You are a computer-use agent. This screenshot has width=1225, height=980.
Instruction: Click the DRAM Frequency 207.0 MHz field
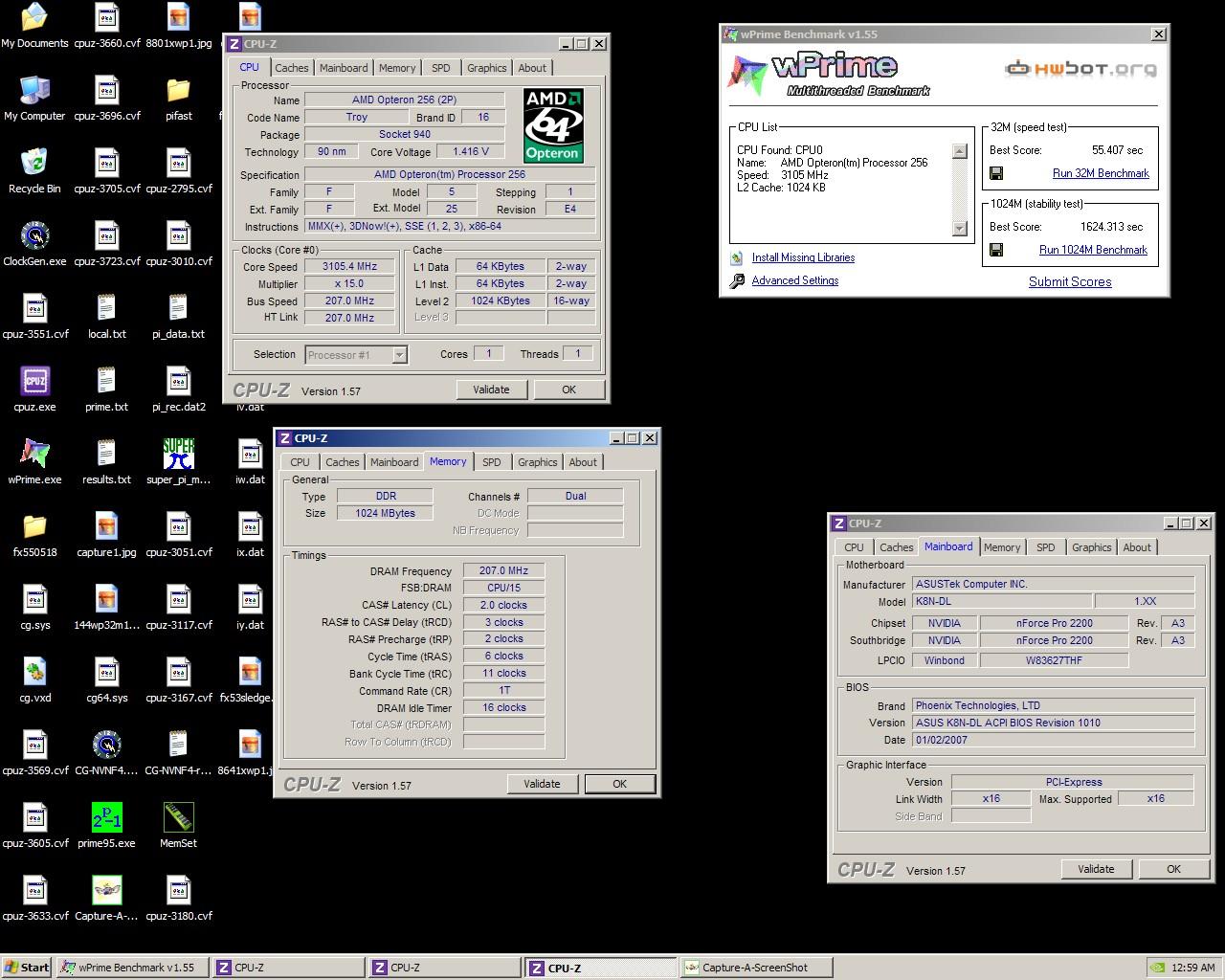[x=503, y=570]
